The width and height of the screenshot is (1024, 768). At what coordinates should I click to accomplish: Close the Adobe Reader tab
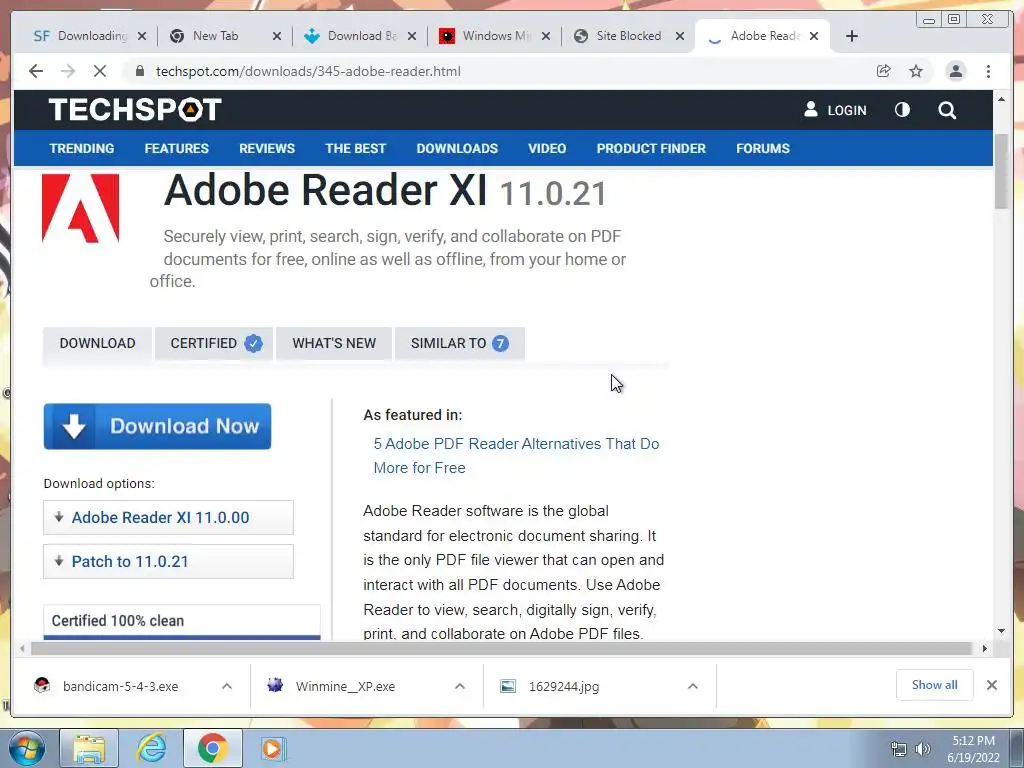point(814,36)
